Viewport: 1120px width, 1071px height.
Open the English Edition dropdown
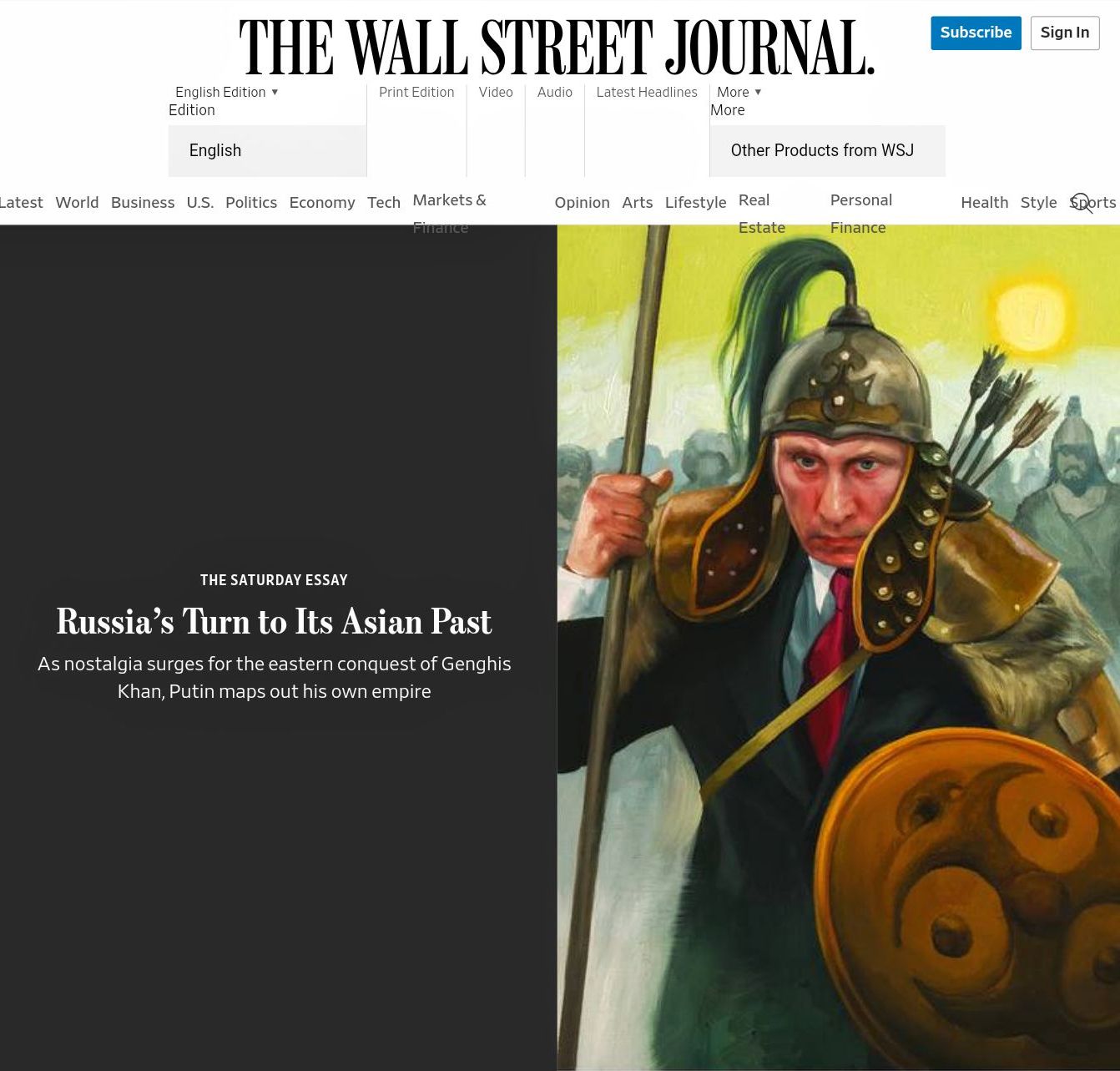click(227, 92)
